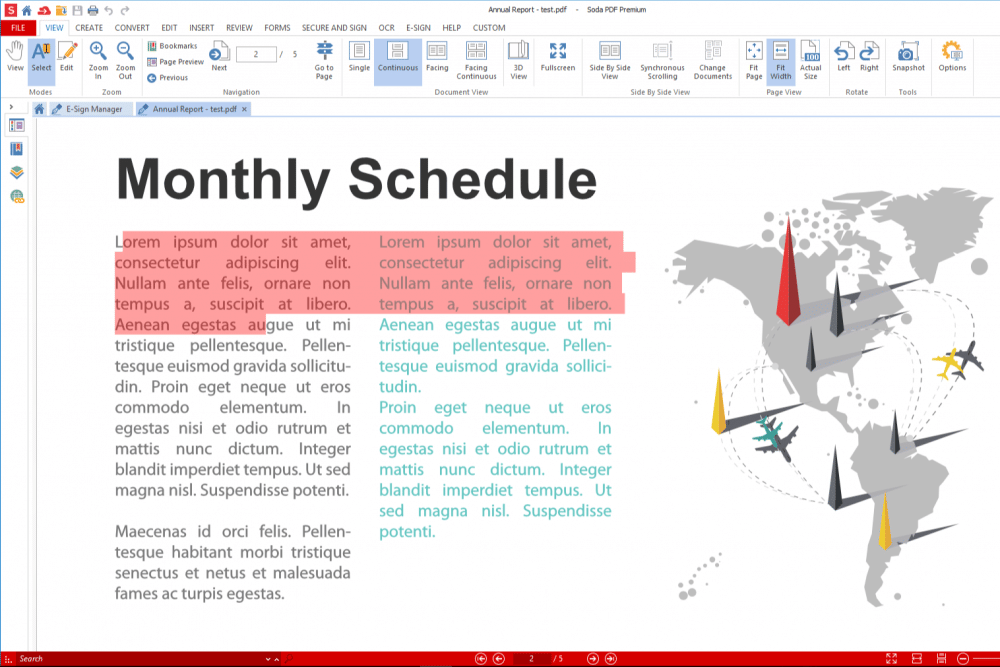Open 3D View
The image size is (1000, 667).
[518, 58]
